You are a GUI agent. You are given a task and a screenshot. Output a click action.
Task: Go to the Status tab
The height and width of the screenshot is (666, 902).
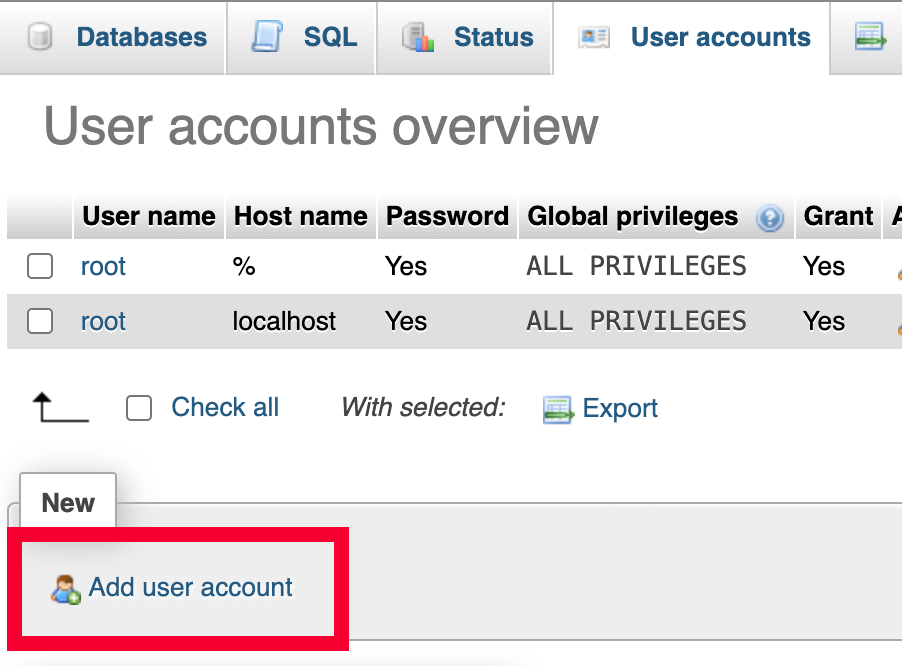point(493,38)
